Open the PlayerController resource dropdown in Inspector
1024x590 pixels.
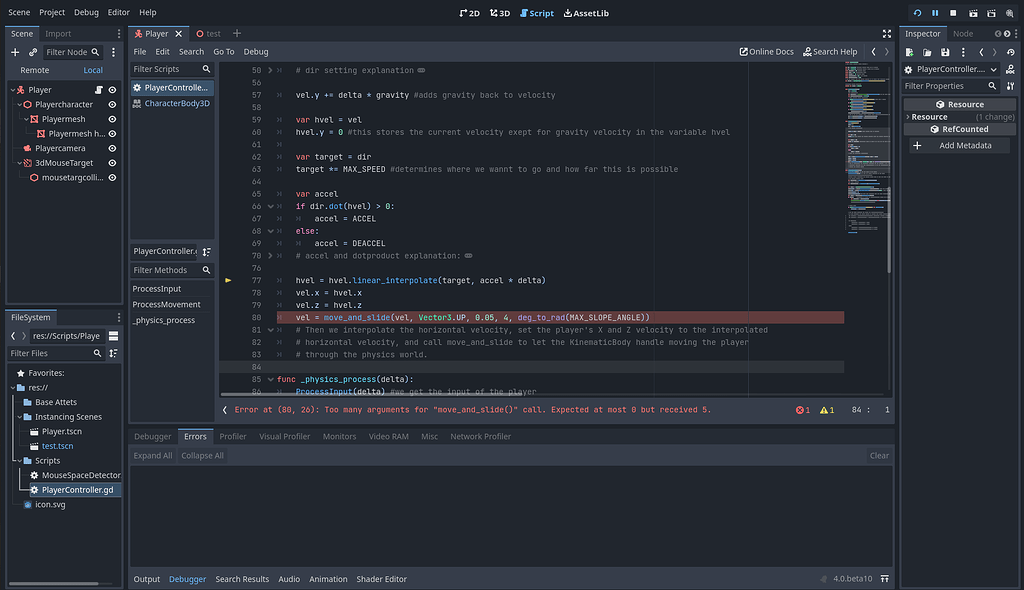(x=992, y=69)
